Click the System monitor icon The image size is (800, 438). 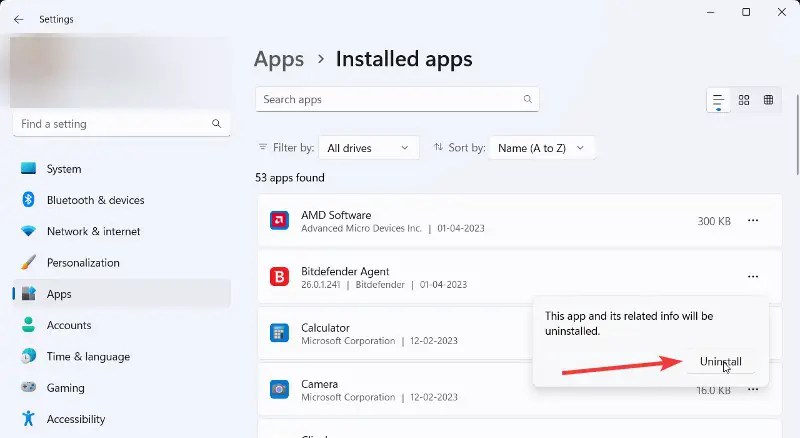29,168
